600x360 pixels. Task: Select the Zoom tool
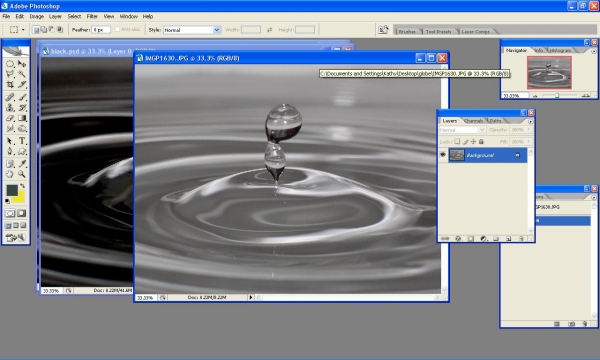[x=22, y=174]
